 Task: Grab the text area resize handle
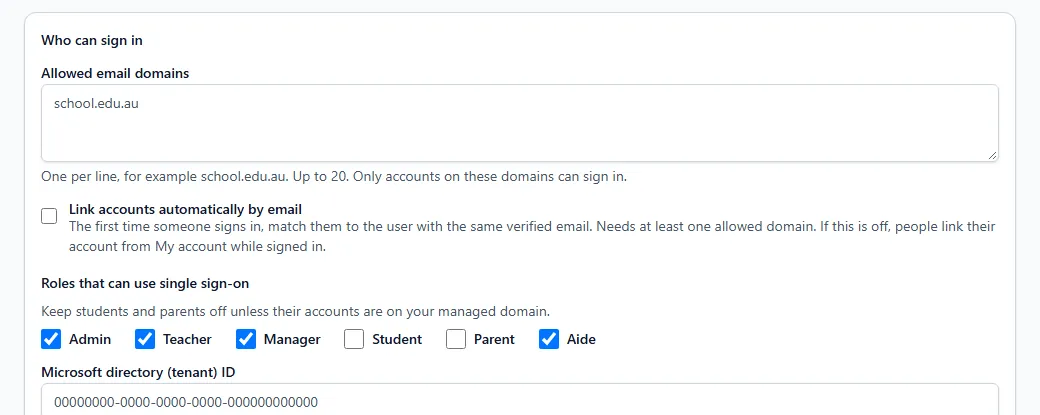coord(992,155)
